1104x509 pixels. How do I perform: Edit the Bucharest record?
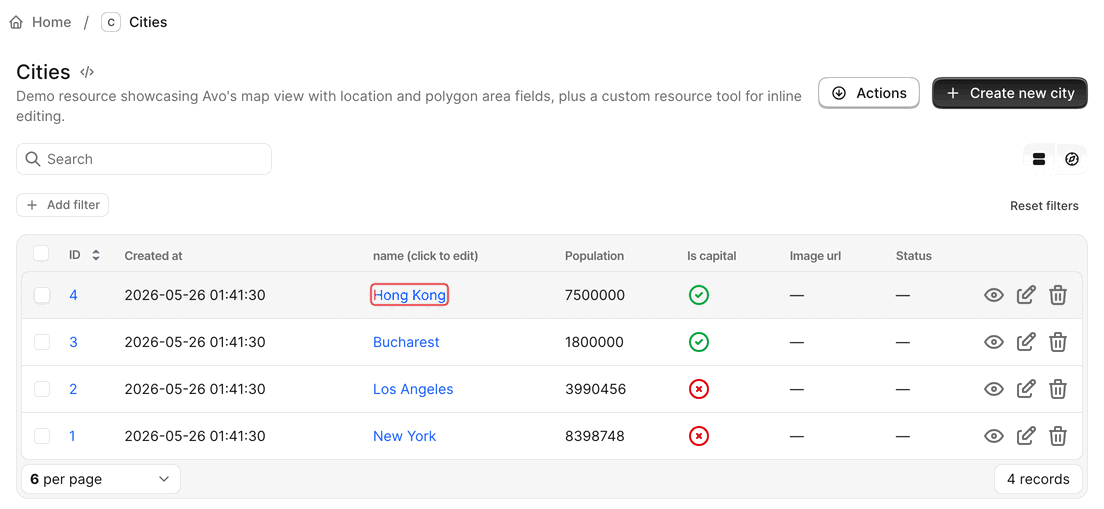[x=1026, y=342]
